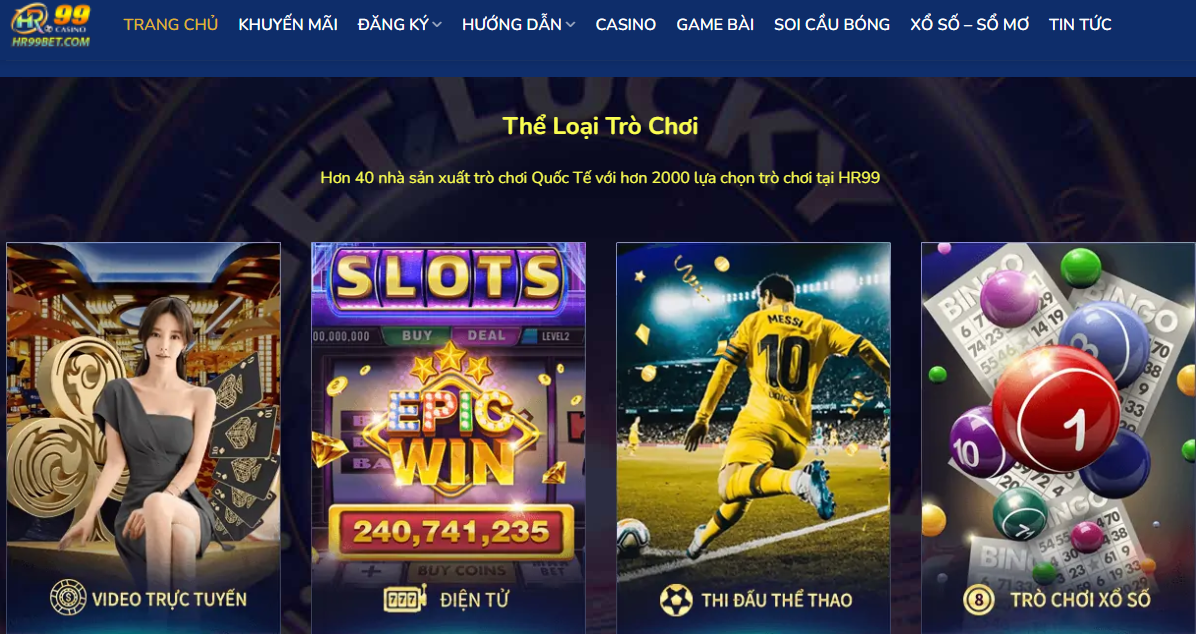Click the 777 slot machine icon
Viewport: 1196px width, 634px height.
(x=404, y=599)
